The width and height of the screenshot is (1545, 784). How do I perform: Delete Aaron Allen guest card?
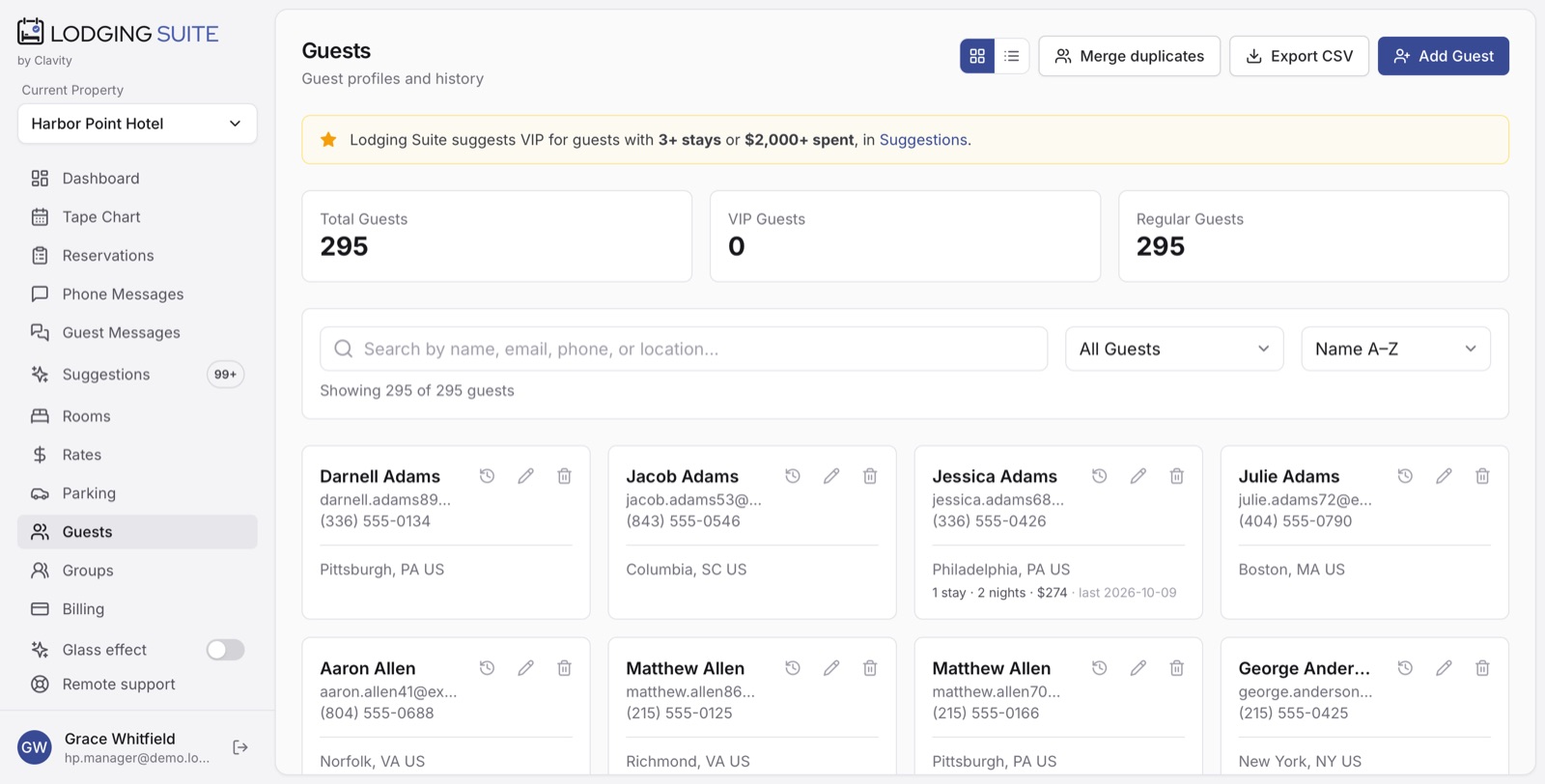point(564,668)
